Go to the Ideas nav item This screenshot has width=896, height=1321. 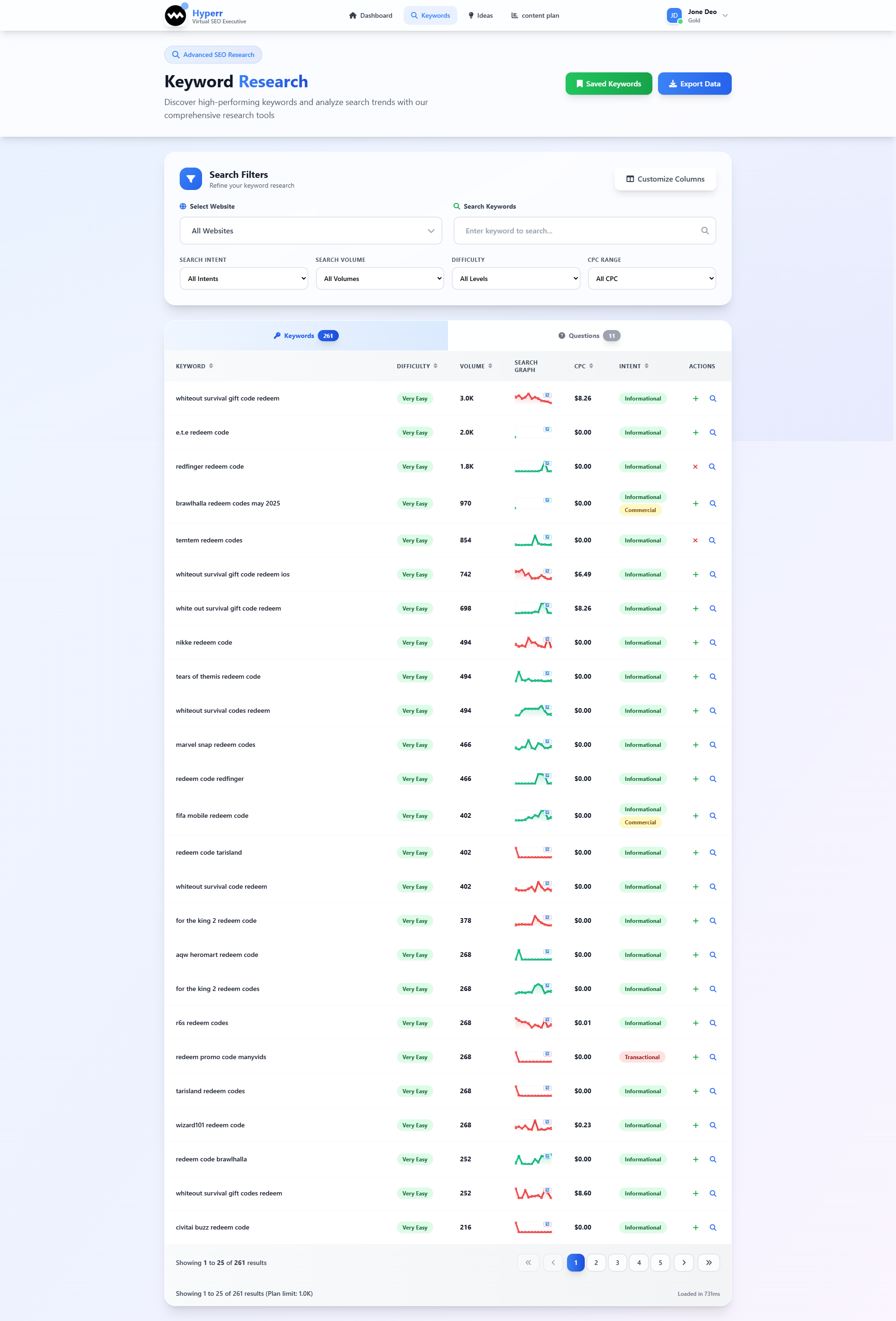pyautogui.click(x=480, y=15)
